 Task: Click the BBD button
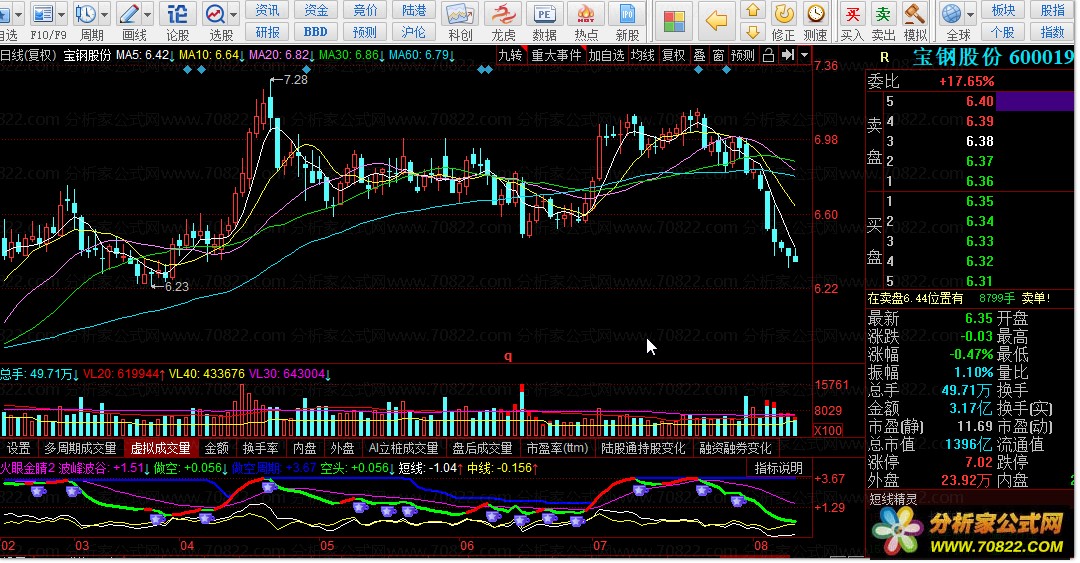pos(315,32)
